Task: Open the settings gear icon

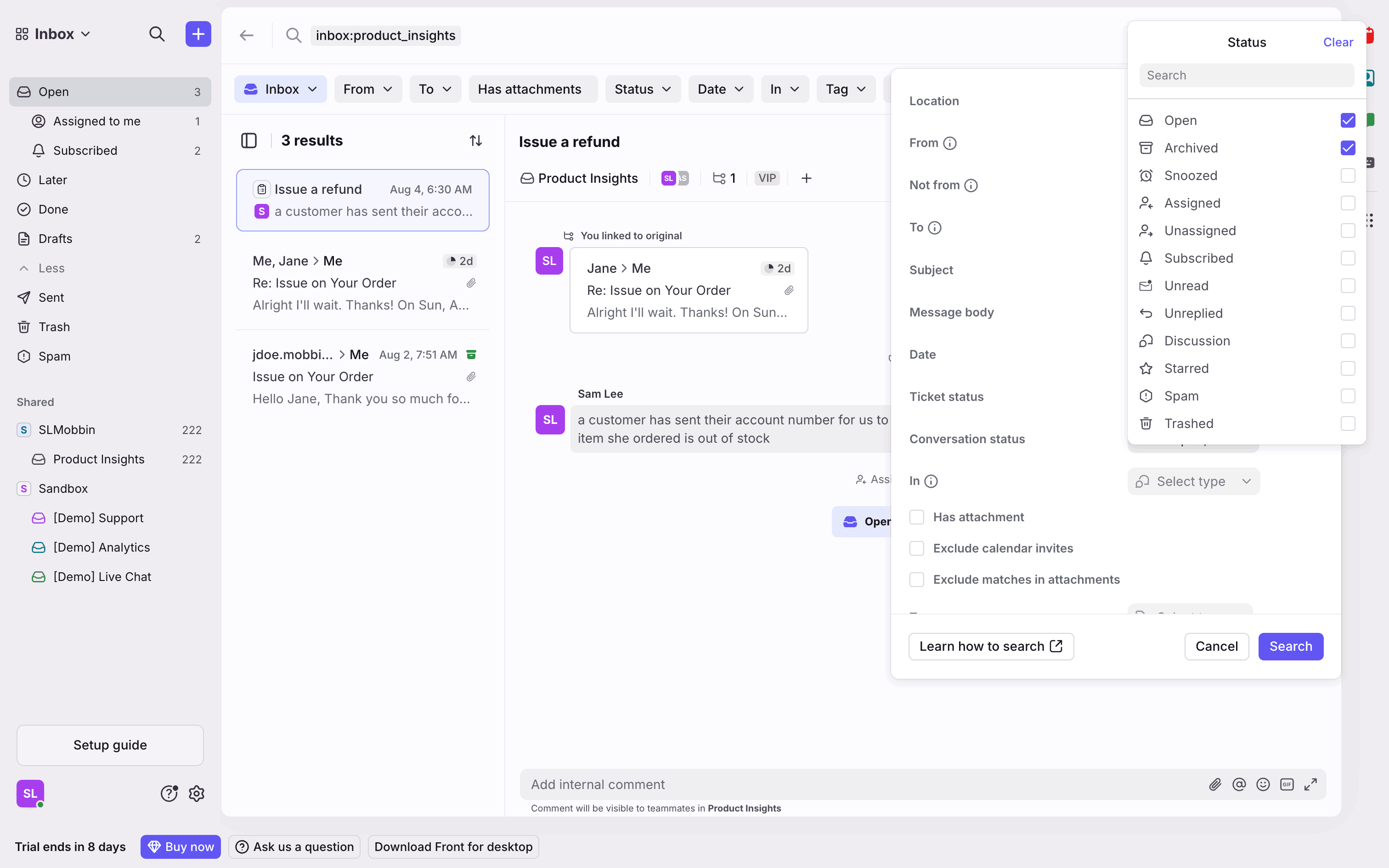Action: [196, 794]
